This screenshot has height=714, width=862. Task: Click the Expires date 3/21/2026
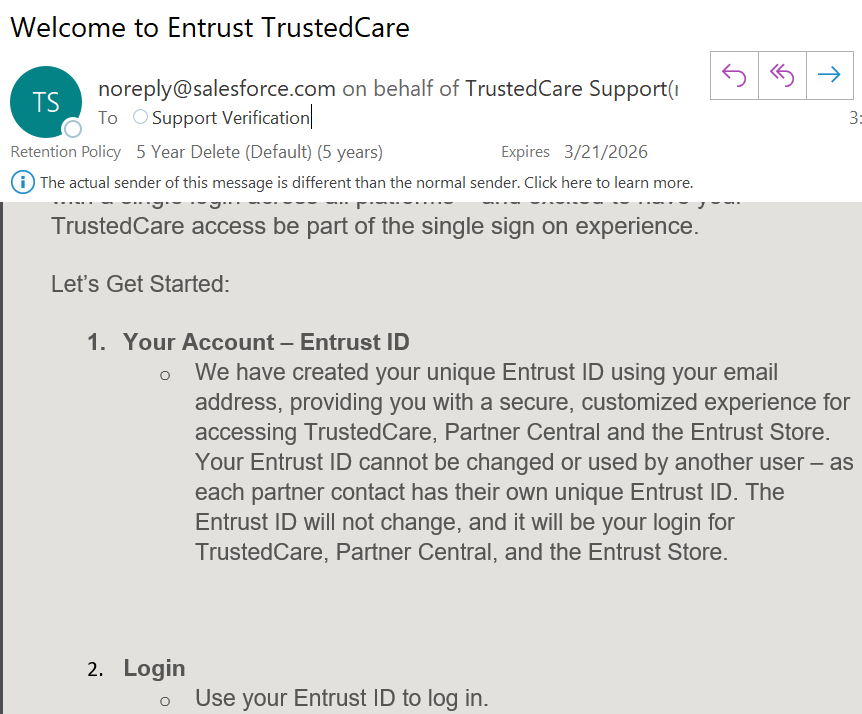605,152
